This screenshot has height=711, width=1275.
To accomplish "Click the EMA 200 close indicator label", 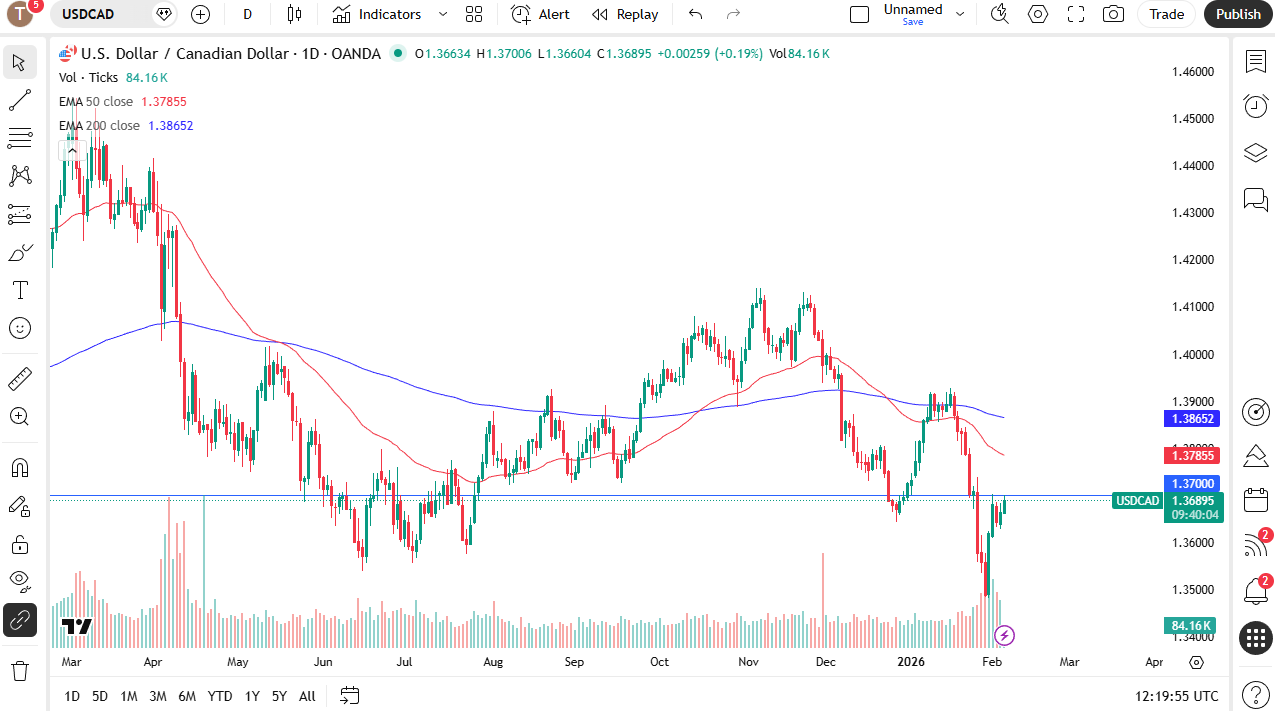I will tap(99, 125).
